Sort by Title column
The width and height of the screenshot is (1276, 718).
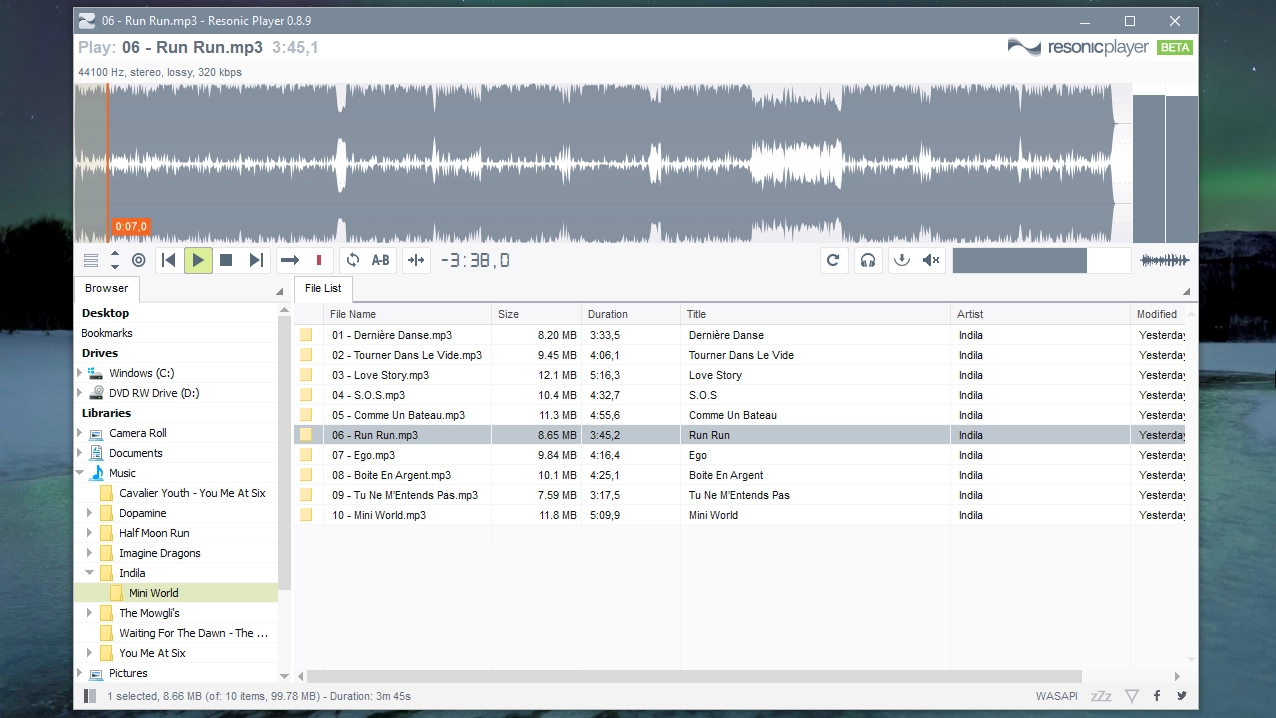click(x=815, y=314)
